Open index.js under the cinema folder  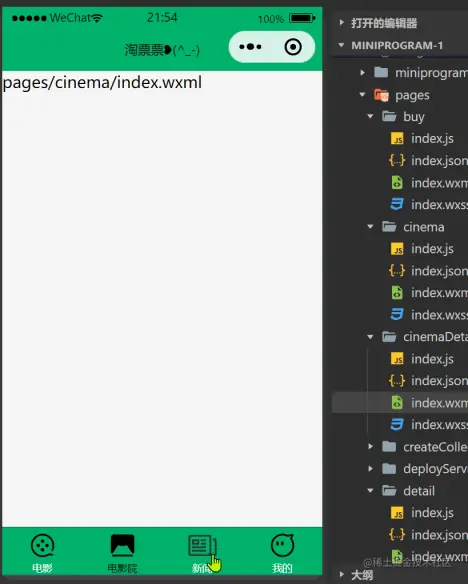[x=432, y=248]
